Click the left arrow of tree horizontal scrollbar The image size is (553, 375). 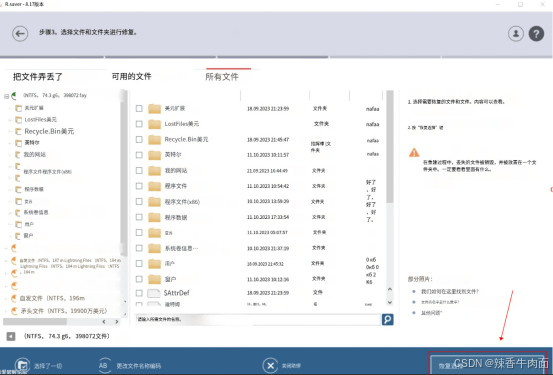tap(104, 322)
